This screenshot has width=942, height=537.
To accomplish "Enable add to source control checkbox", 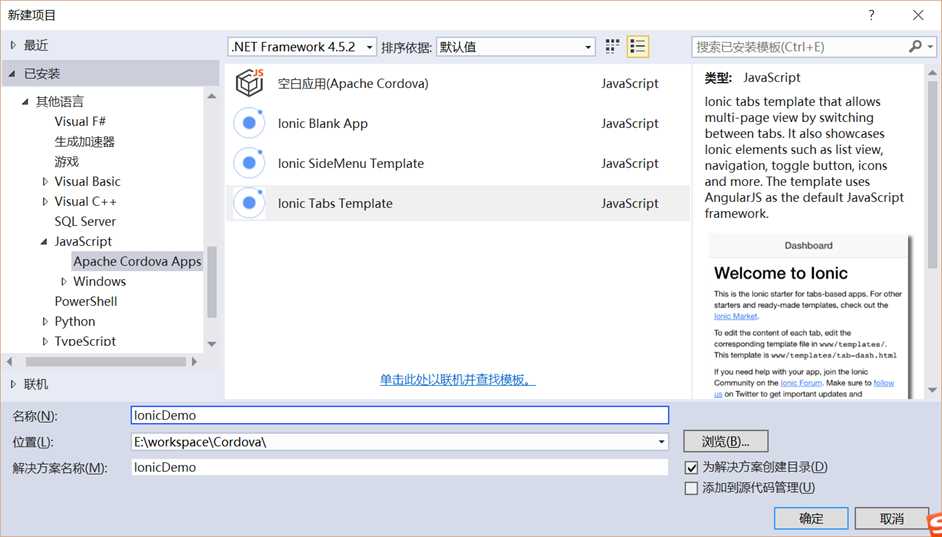I will (x=691, y=488).
